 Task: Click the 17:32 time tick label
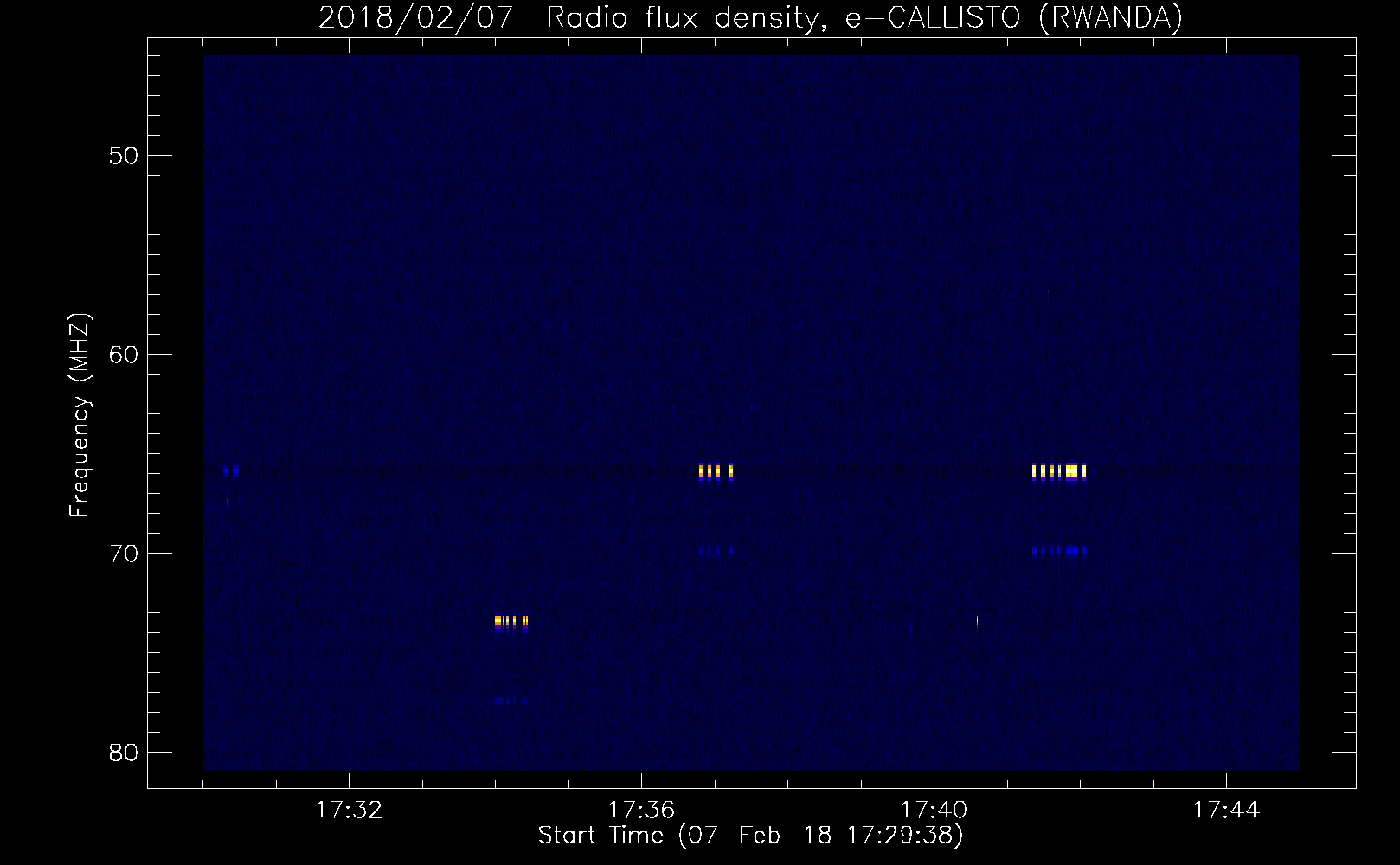(x=349, y=811)
